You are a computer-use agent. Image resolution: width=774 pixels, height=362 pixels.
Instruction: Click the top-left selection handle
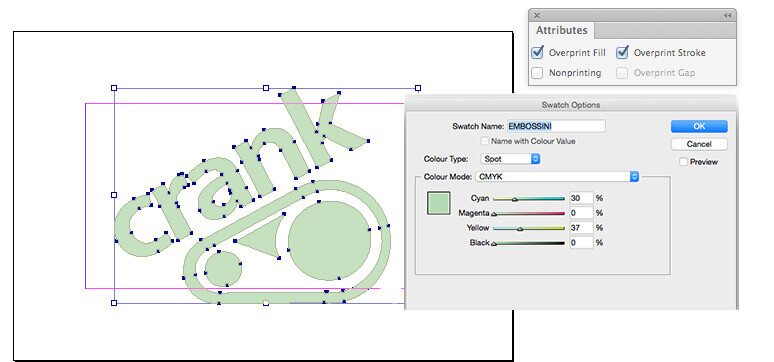114,88
